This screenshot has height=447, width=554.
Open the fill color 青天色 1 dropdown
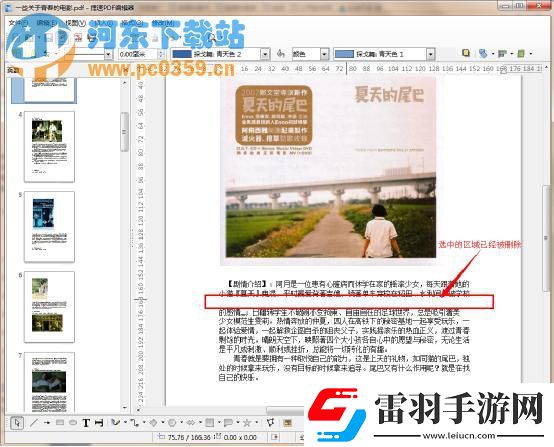430,54
